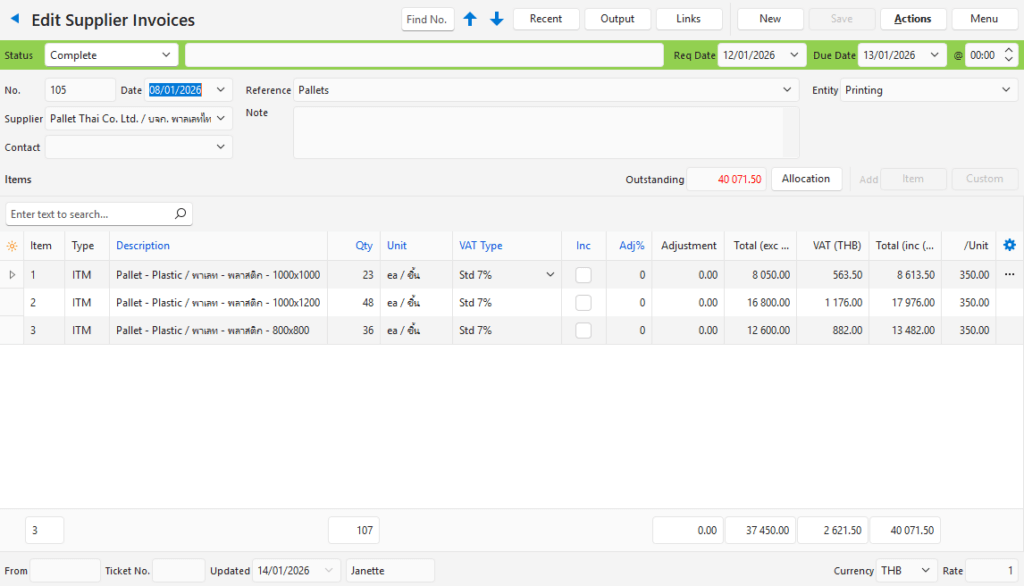Open the Currency dropdown set to THB

906,571
